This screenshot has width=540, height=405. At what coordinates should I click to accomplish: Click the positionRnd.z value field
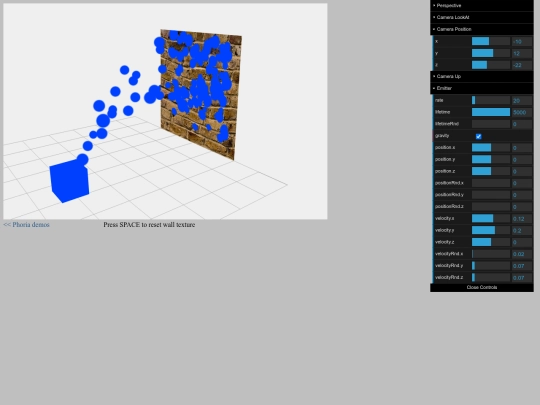[522, 206]
